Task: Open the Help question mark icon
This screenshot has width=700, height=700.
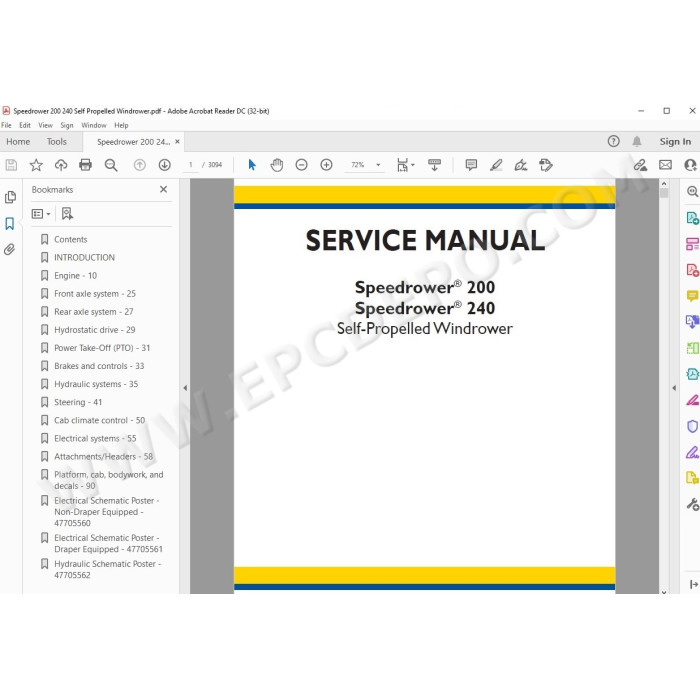Action: coord(613,142)
